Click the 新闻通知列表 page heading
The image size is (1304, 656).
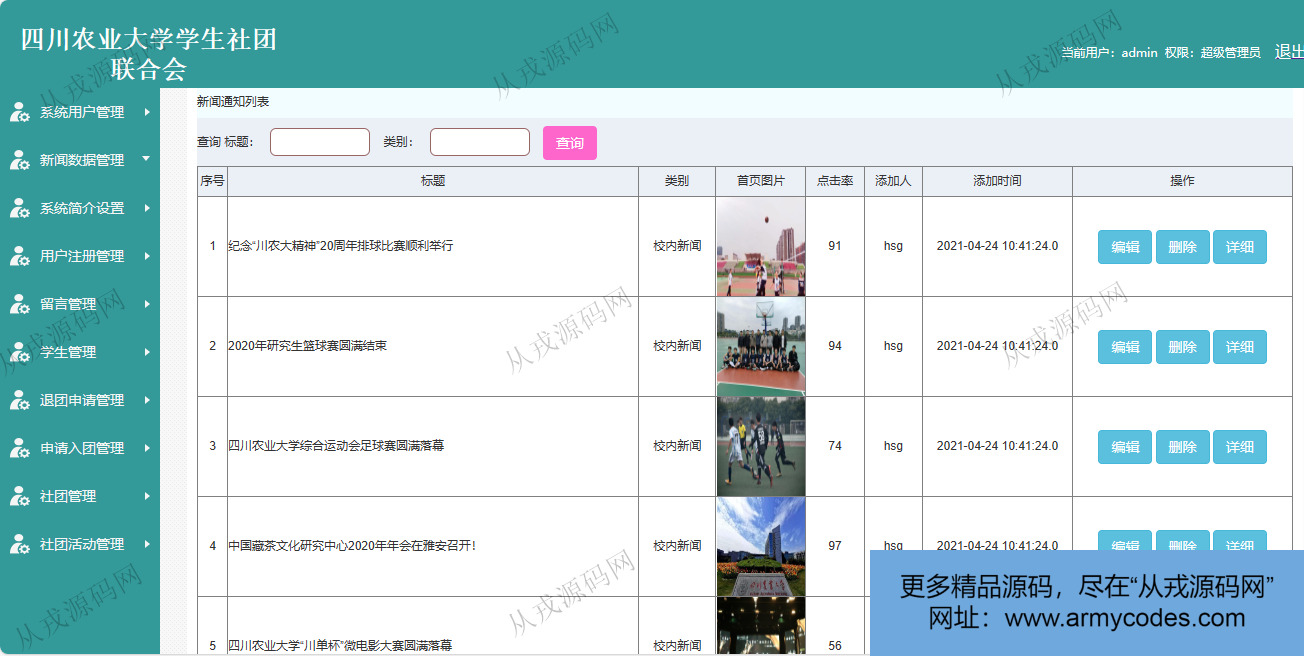click(233, 102)
